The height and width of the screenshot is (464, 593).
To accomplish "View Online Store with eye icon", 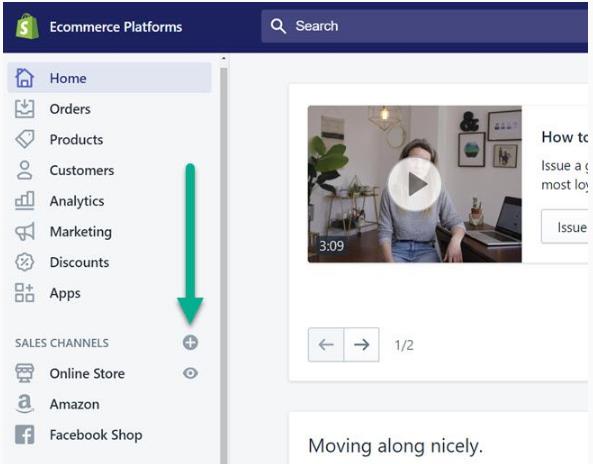I will click(x=190, y=373).
